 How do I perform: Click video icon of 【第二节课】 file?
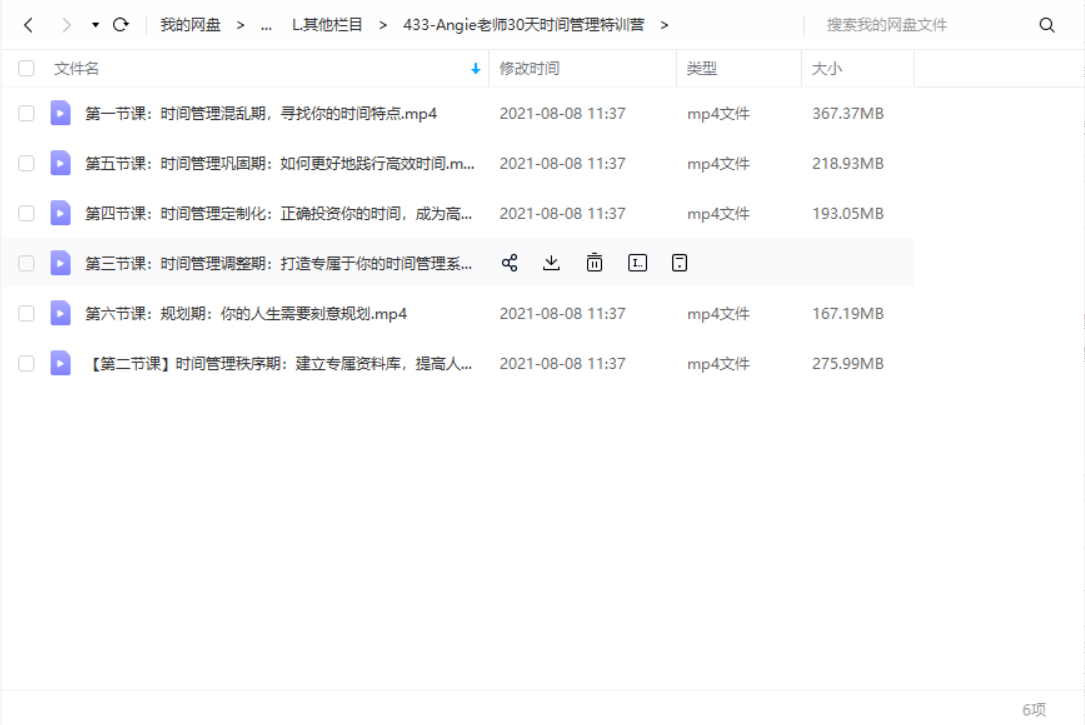60,363
